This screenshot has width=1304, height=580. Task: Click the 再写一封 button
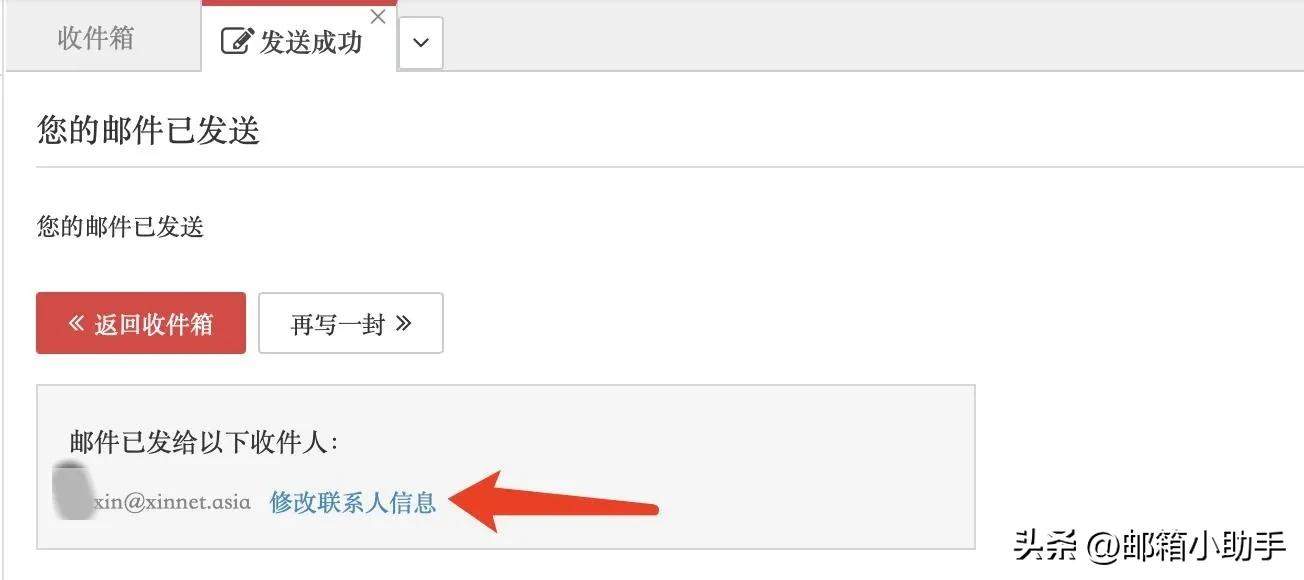[x=351, y=323]
